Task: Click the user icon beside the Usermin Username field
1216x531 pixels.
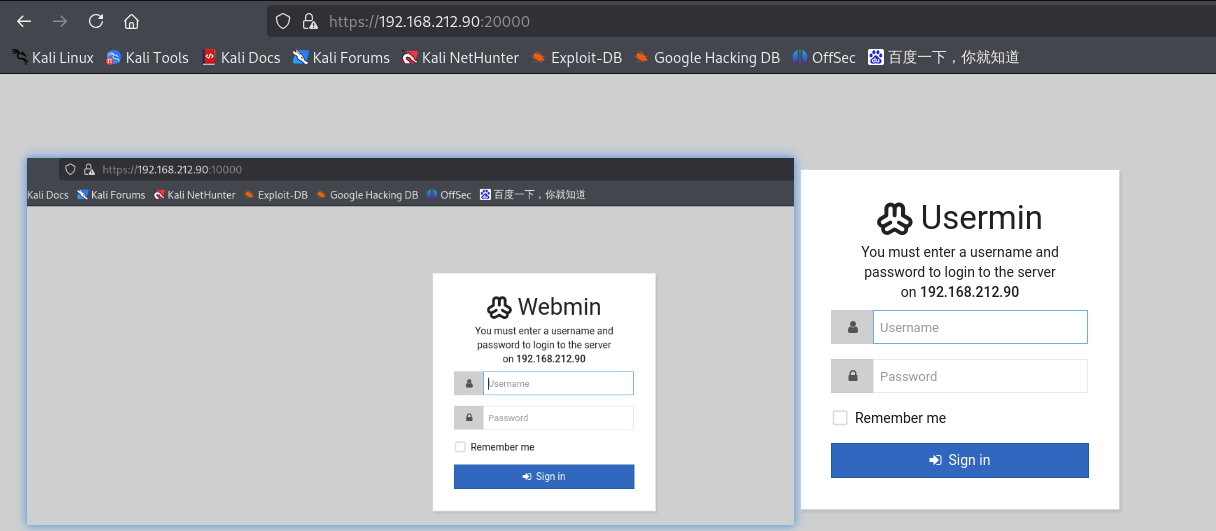Action: 852,327
